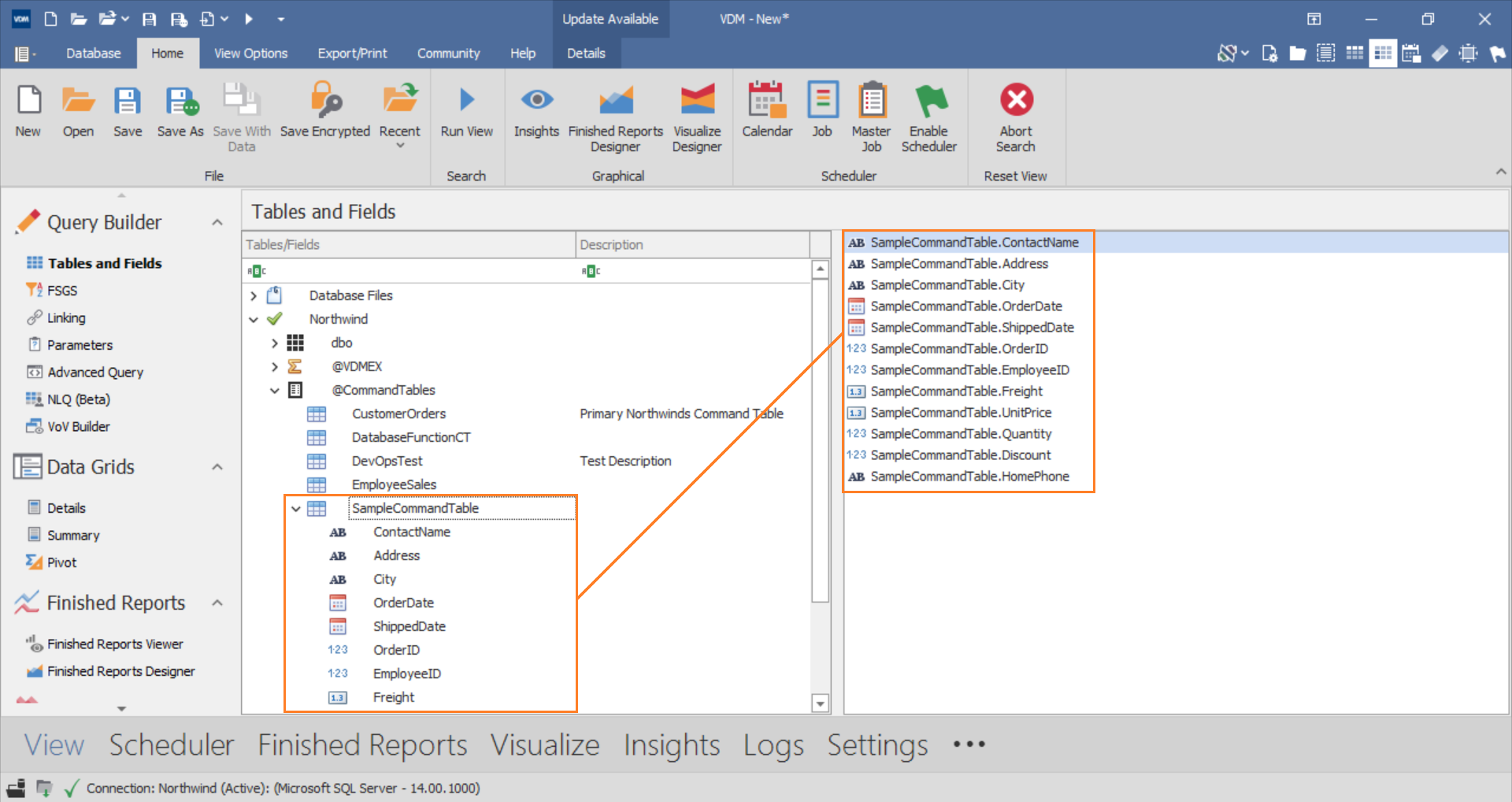1512x802 pixels.
Task: Collapse the Northwind tree node
Action: [254, 320]
